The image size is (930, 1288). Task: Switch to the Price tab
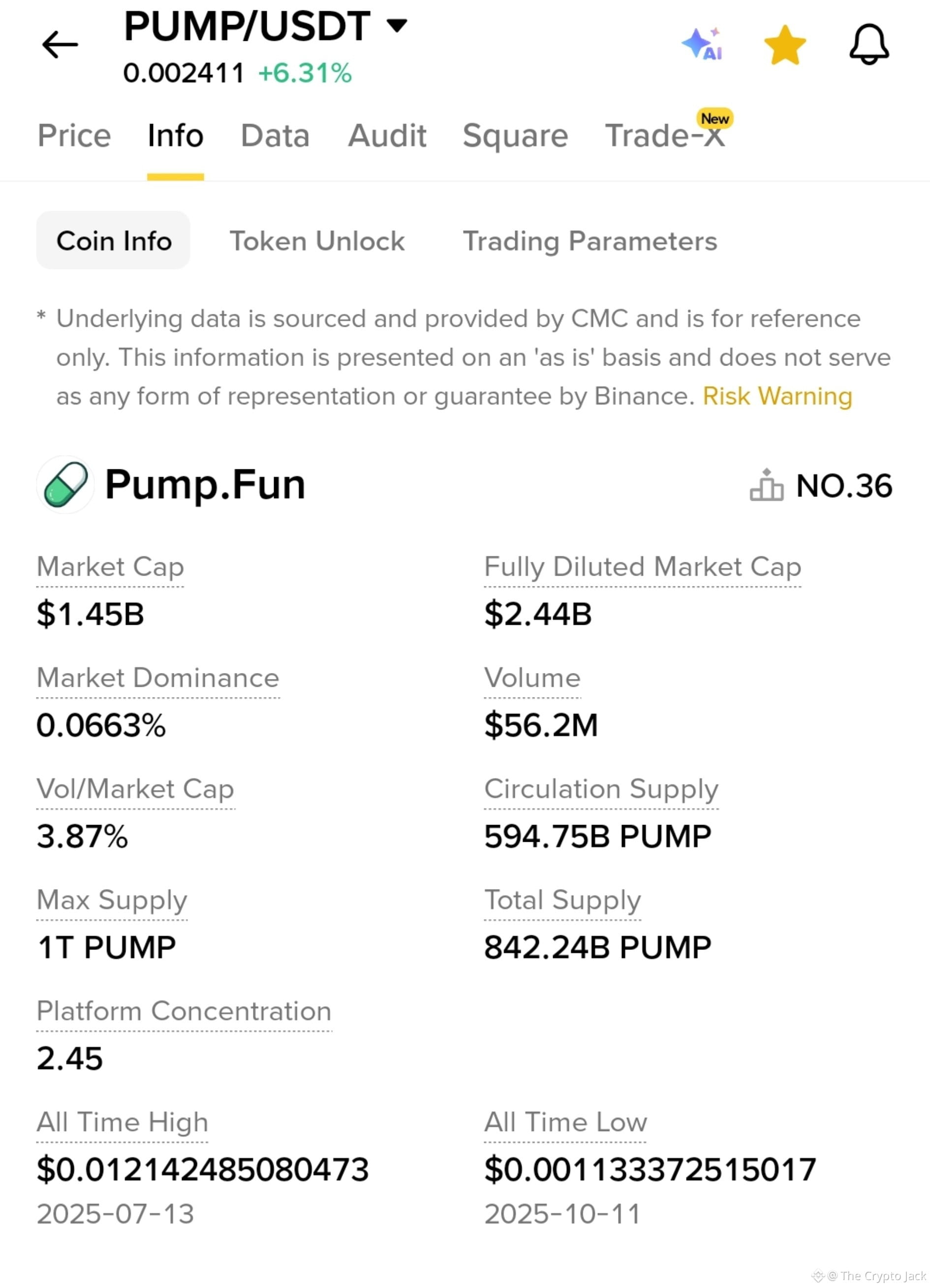[74, 136]
